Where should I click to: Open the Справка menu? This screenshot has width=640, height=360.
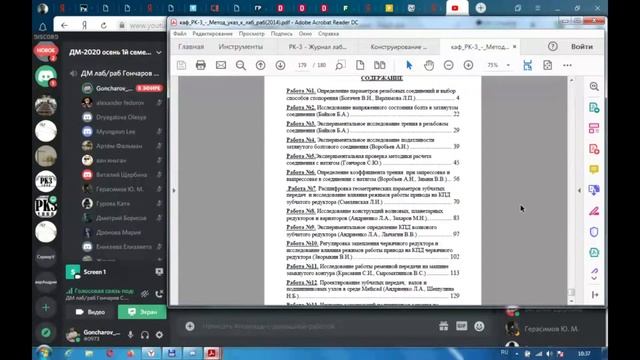[x=329, y=34]
